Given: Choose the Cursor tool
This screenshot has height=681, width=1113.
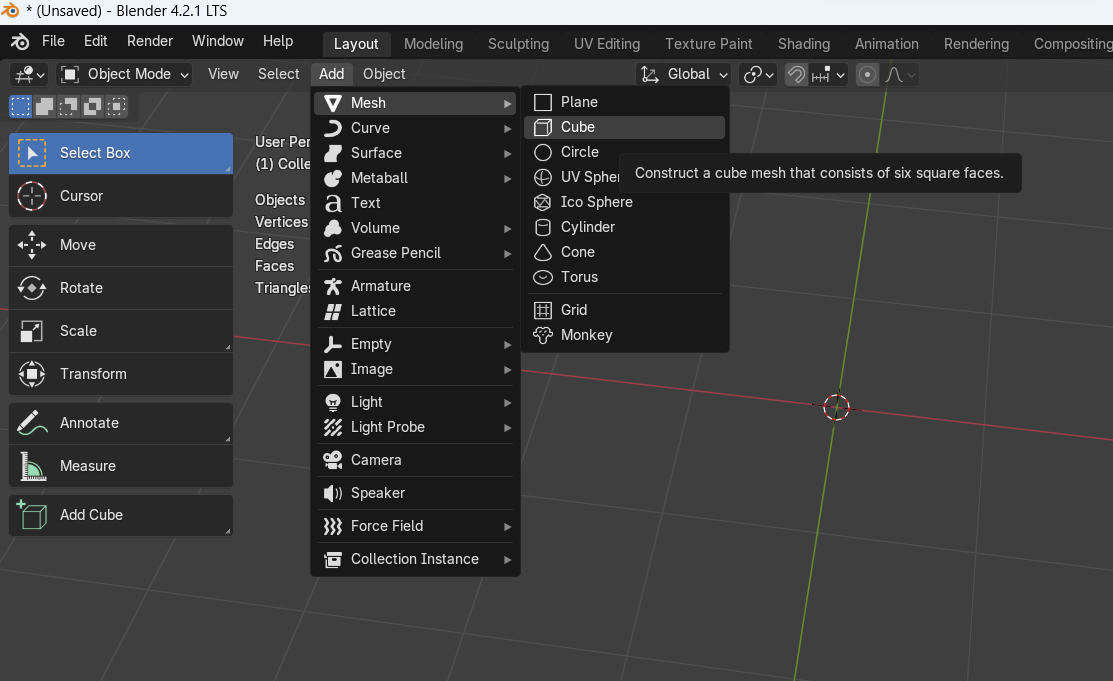Looking at the screenshot, I should pos(121,196).
